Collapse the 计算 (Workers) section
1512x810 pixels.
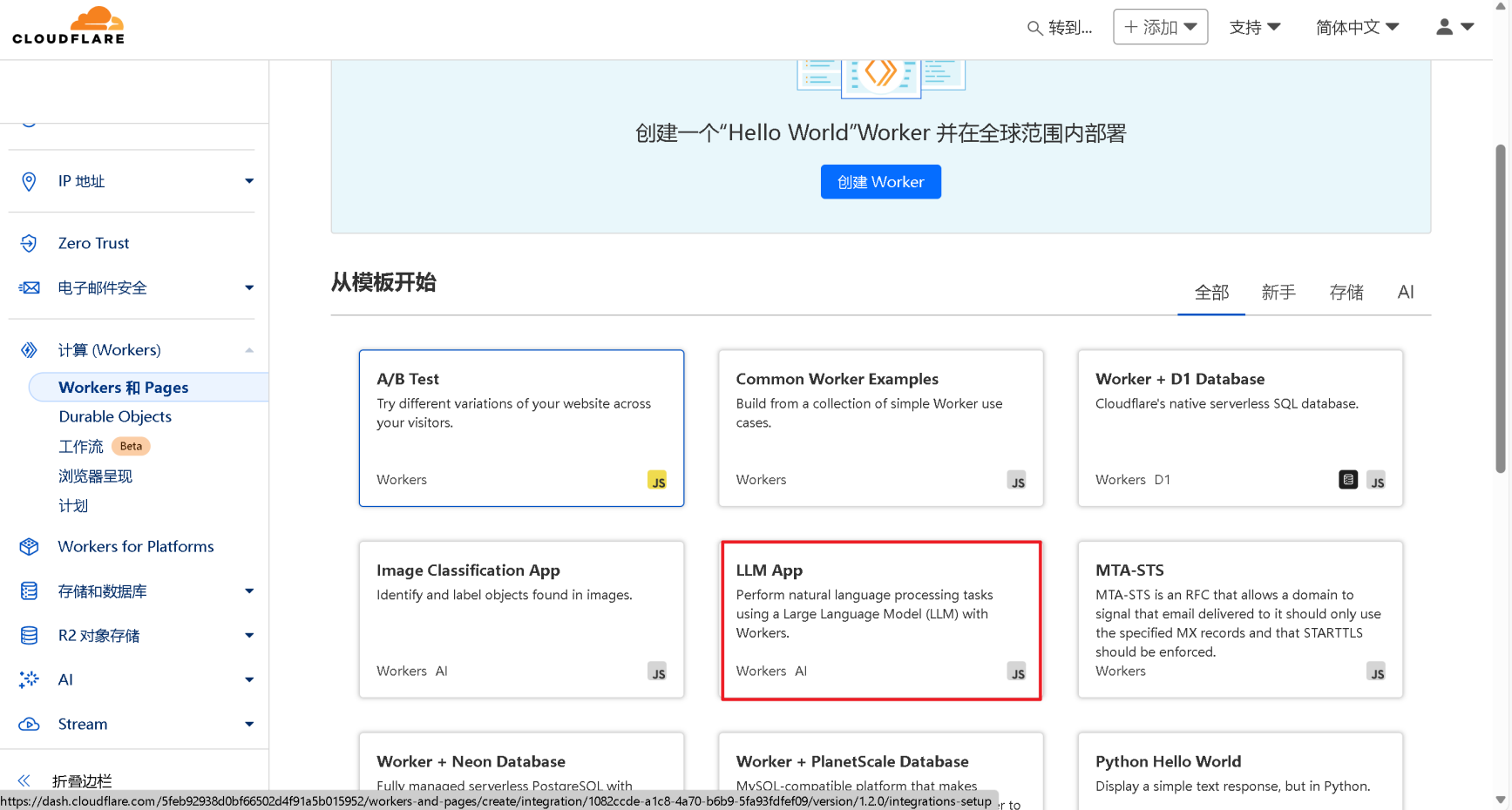(249, 350)
